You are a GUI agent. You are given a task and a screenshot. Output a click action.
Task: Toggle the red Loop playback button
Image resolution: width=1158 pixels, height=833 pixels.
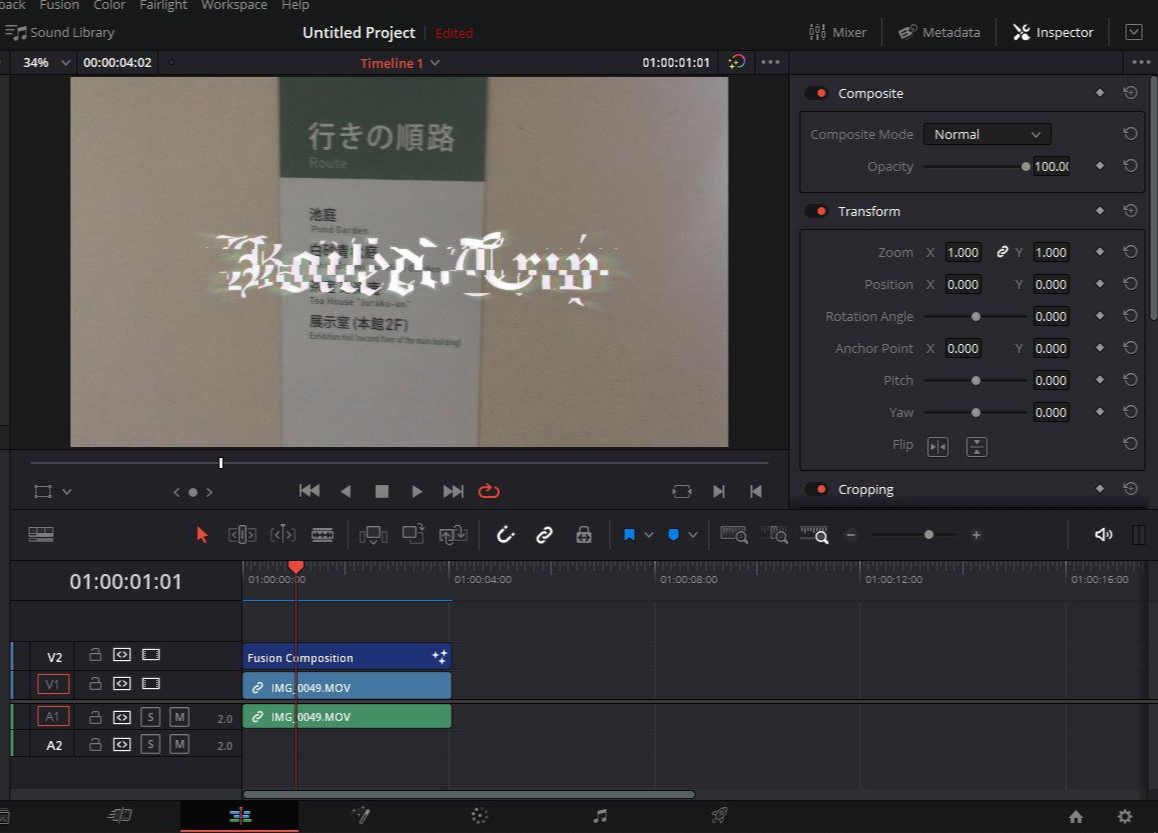coord(489,491)
